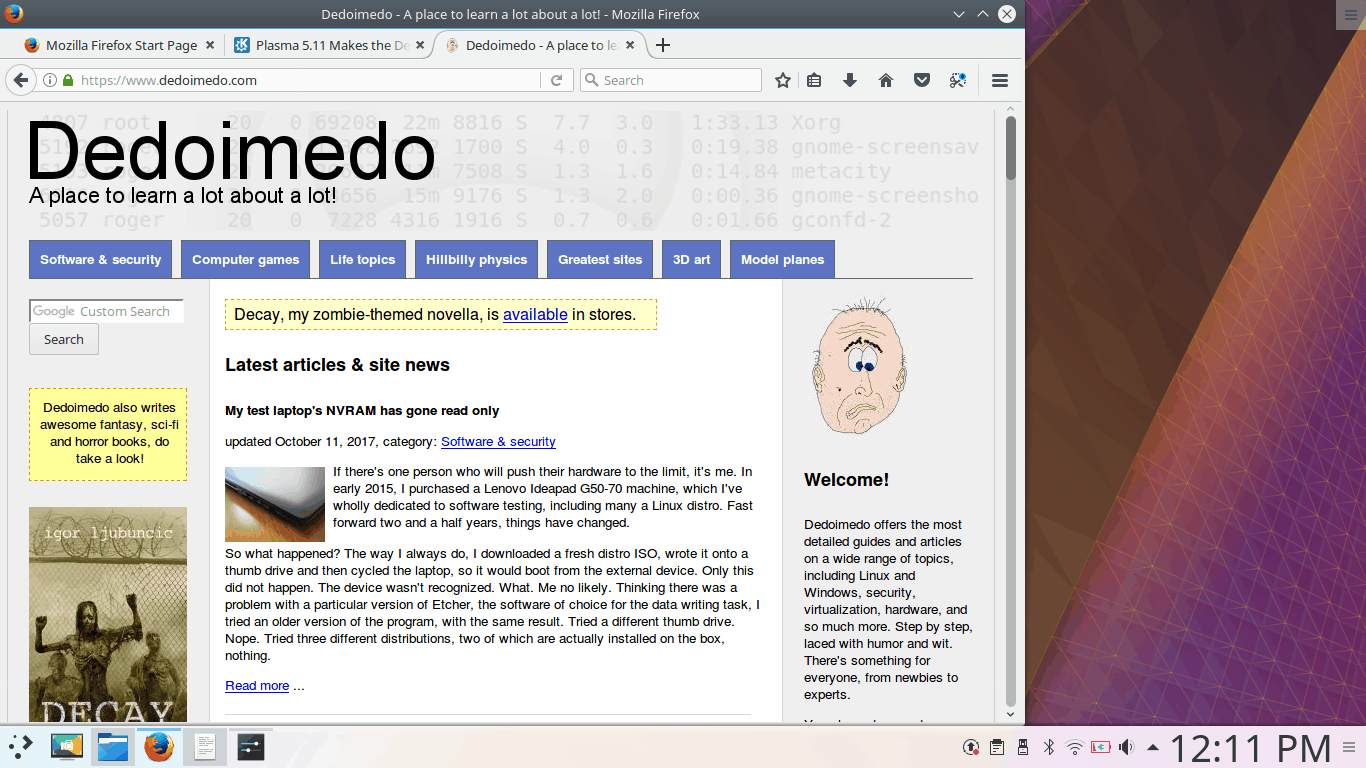The height and width of the screenshot is (768, 1366).
Task: Close the Plasma 5.11 tab
Action: [x=420, y=45]
